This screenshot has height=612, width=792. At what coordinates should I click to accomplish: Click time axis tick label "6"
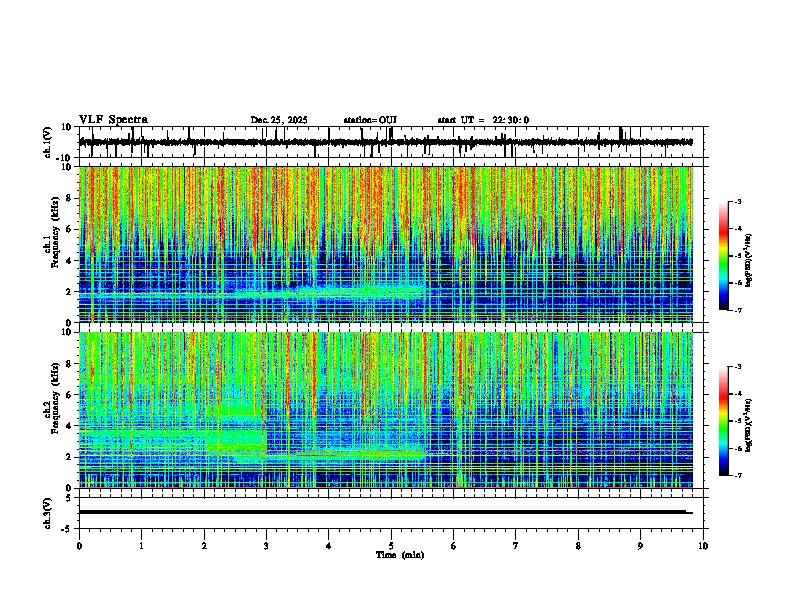click(454, 546)
